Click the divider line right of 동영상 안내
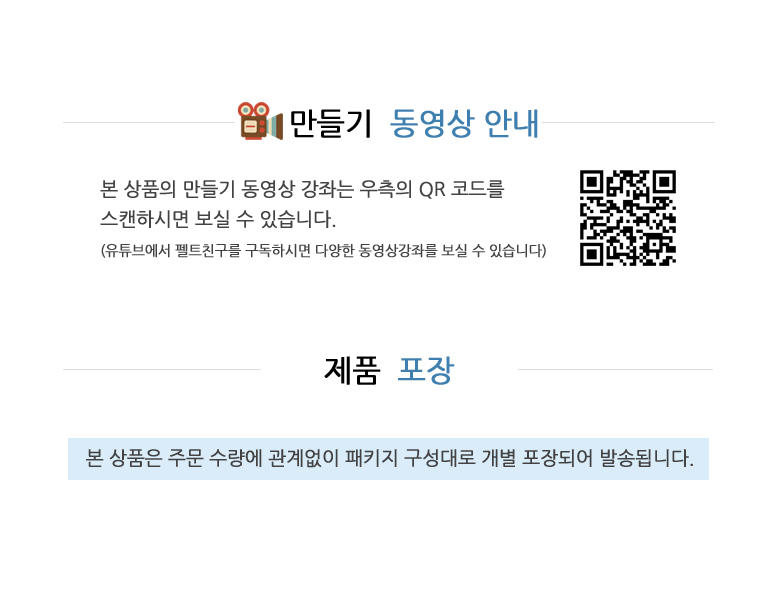This screenshot has width=780, height=606. 628,122
